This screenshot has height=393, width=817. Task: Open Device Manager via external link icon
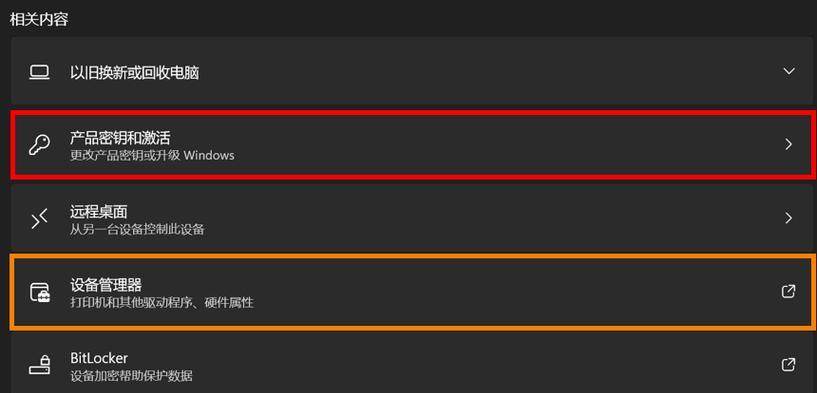tap(789, 291)
